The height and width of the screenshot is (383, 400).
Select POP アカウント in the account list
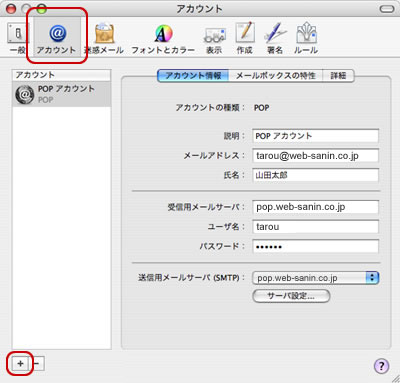click(61, 94)
